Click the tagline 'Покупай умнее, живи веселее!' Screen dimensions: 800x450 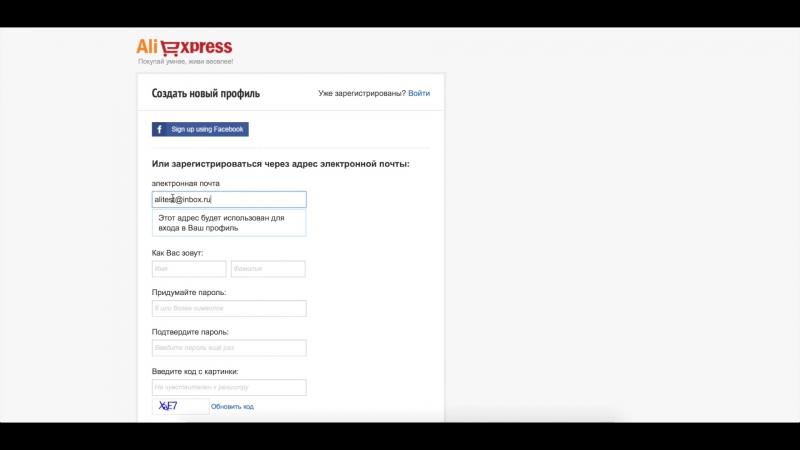(x=186, y=61)
